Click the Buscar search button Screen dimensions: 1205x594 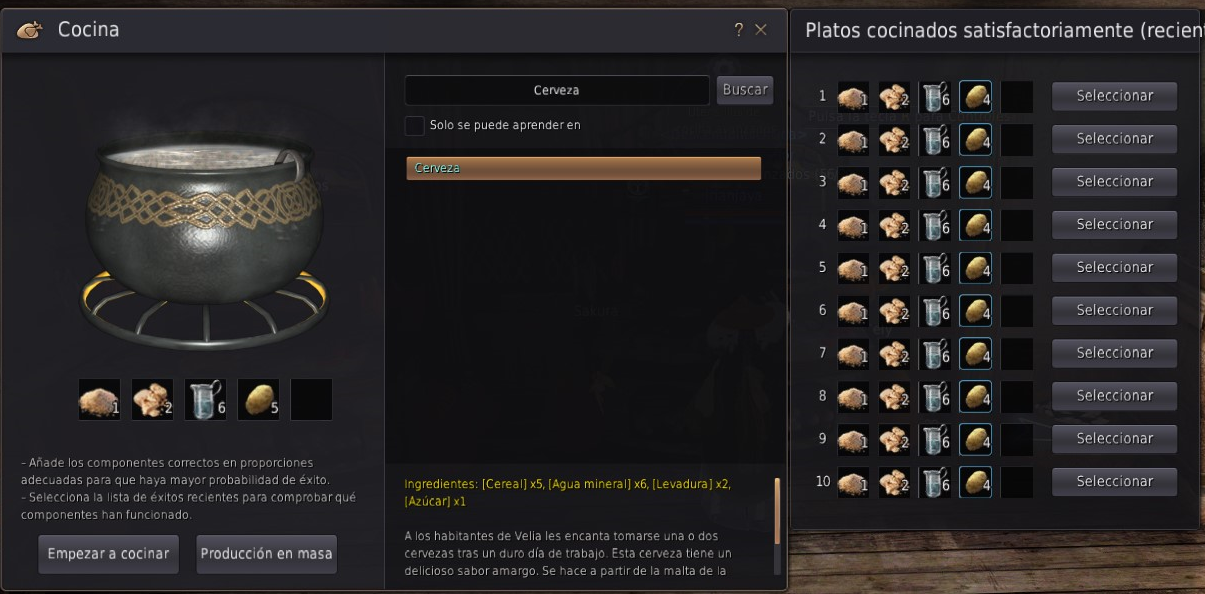(x=745, y=90)
